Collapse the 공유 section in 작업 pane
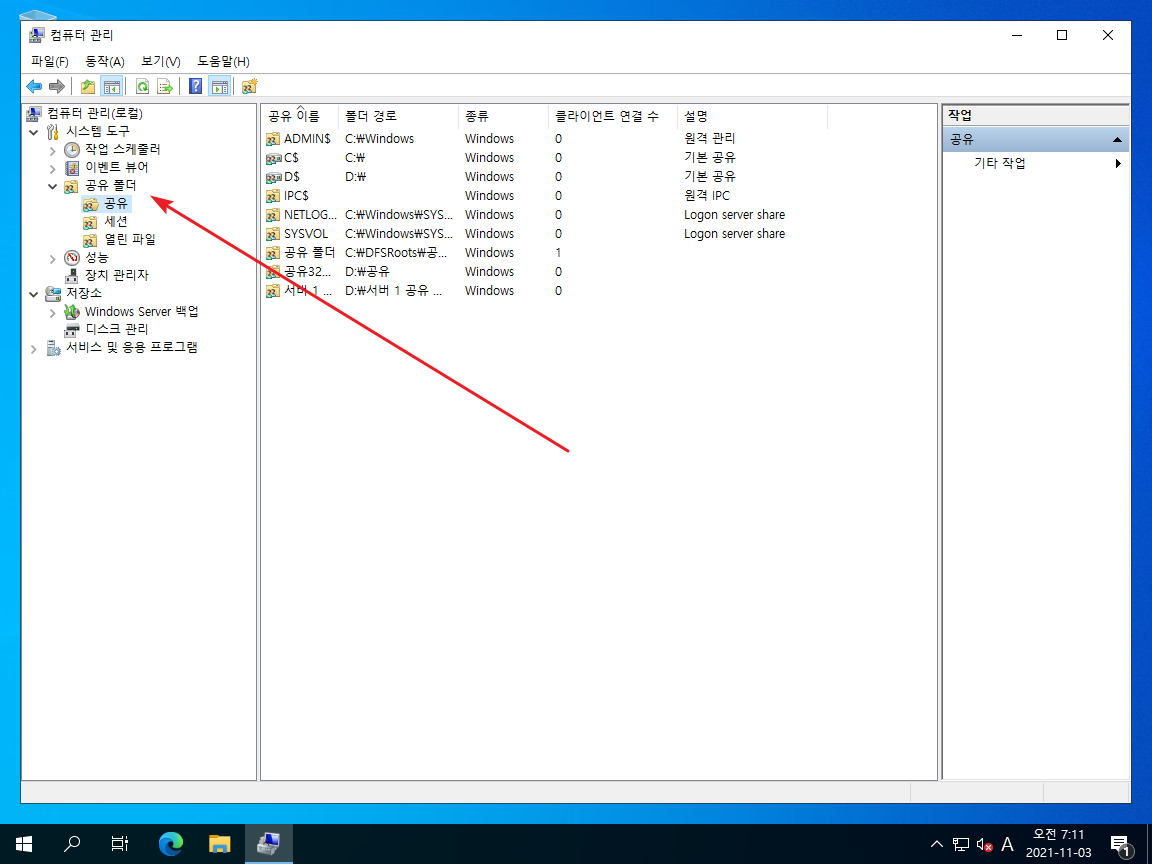This screenshot has height=864, width=1152. 1117,140
